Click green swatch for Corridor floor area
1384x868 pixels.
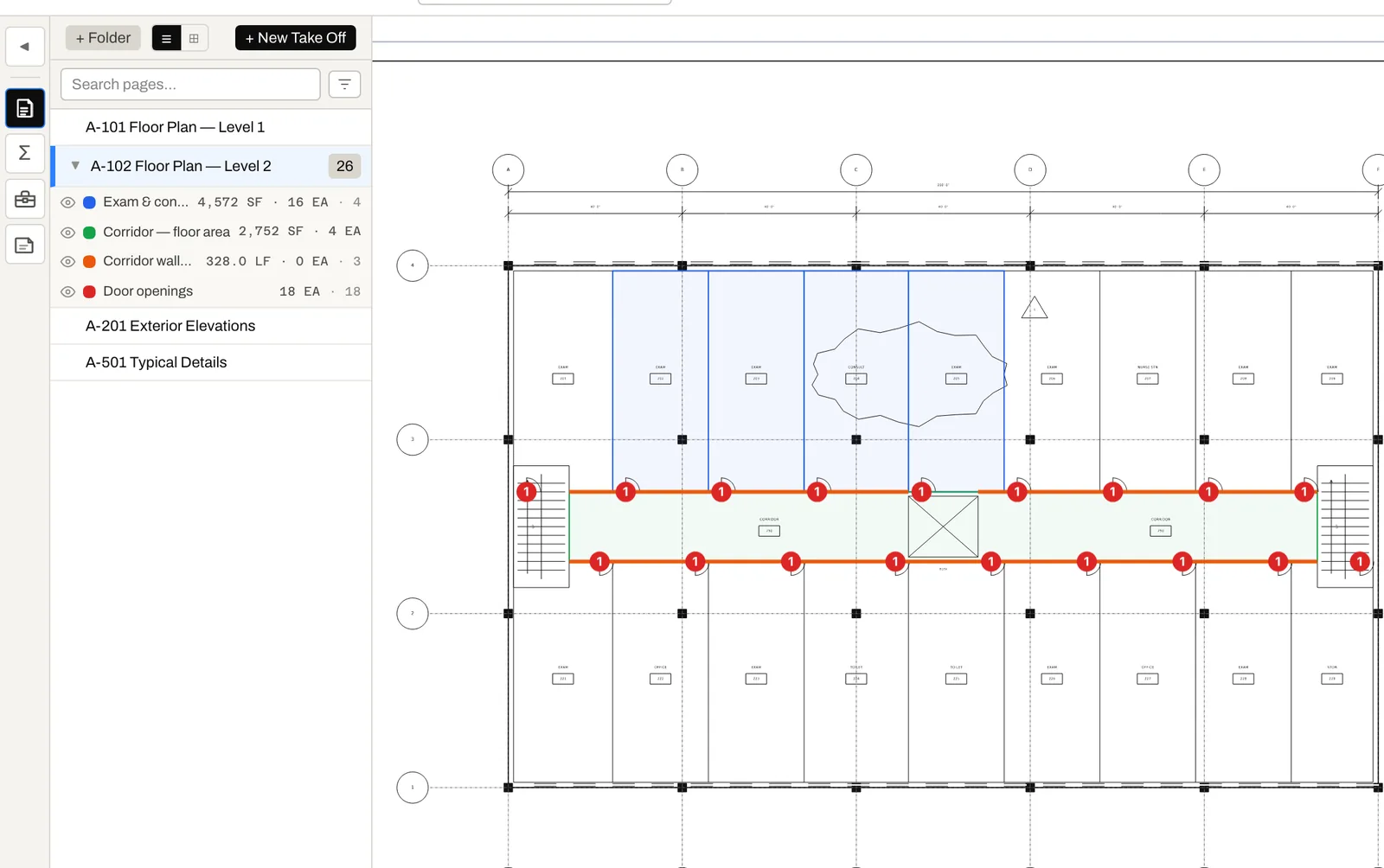[89, 233]
